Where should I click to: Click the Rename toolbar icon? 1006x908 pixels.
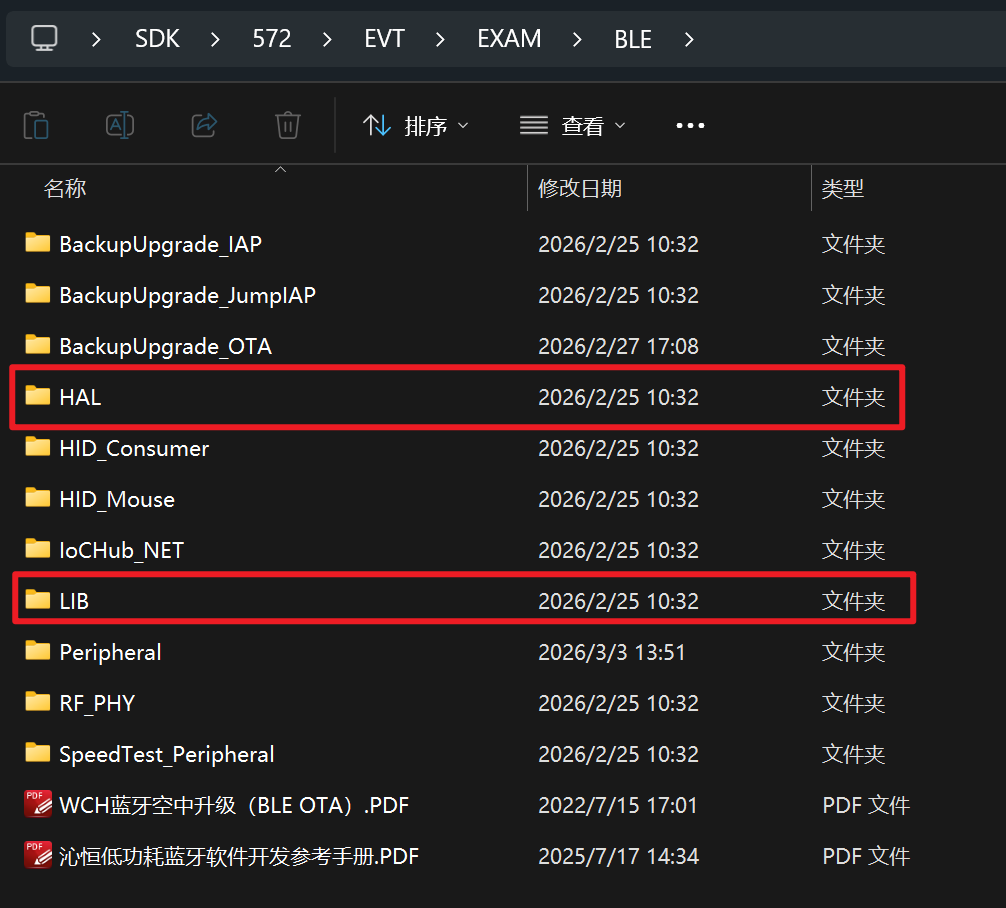[x=120, y=125]
